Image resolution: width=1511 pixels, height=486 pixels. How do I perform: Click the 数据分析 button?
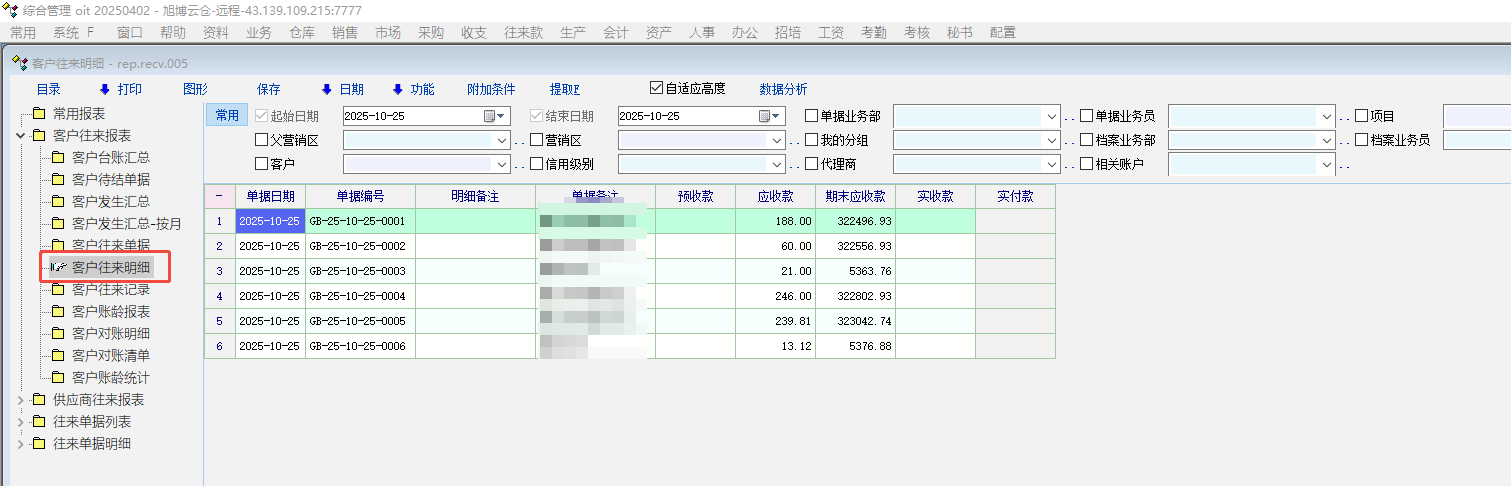point(783,89)
